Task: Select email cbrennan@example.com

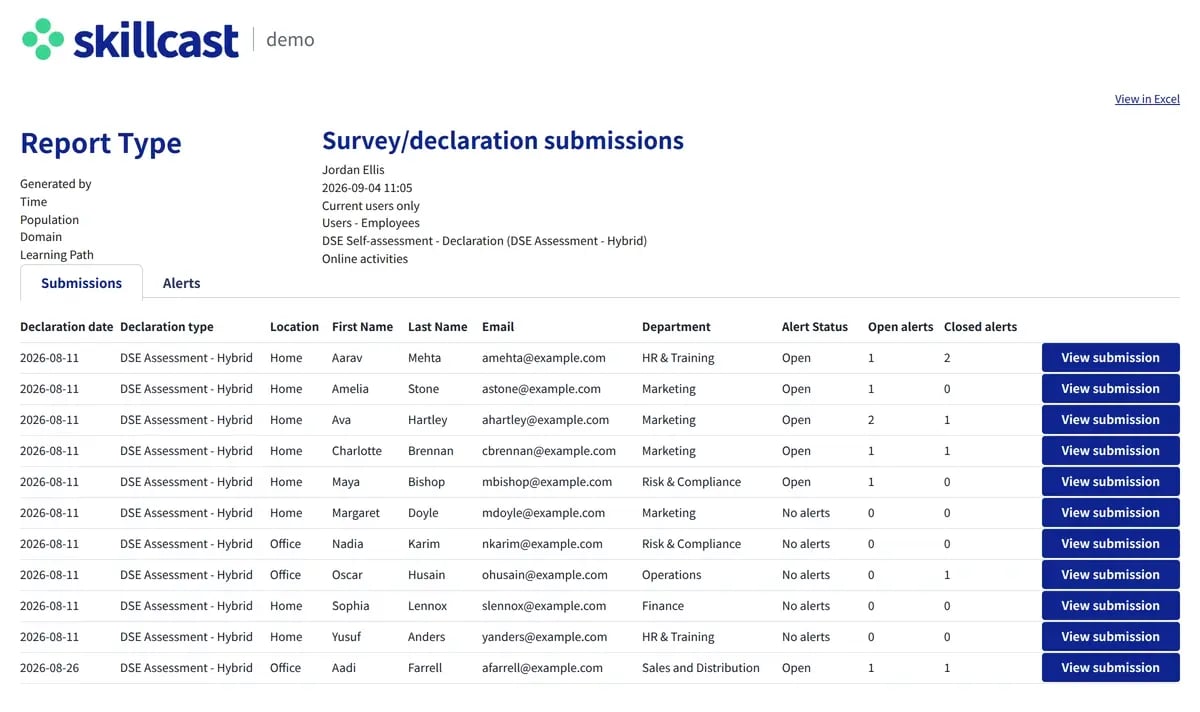Action: click(x=549, y=451)
